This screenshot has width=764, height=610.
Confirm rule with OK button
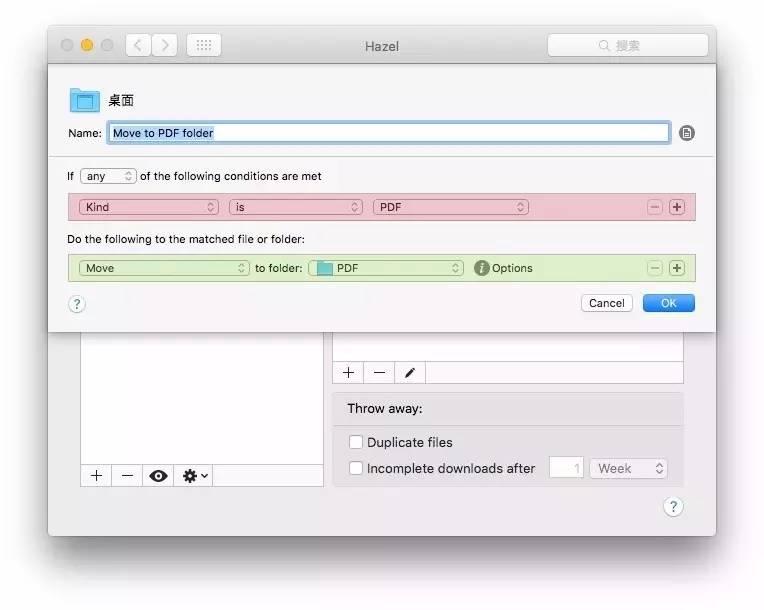[668, 303]
